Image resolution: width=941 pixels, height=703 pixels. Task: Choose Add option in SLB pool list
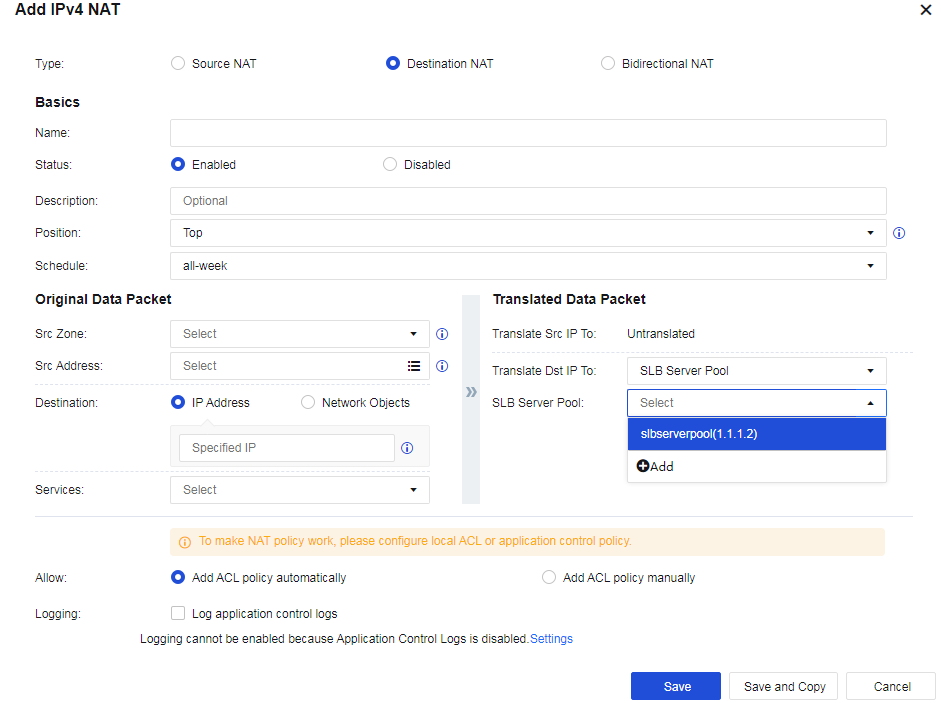pos(656,467)
